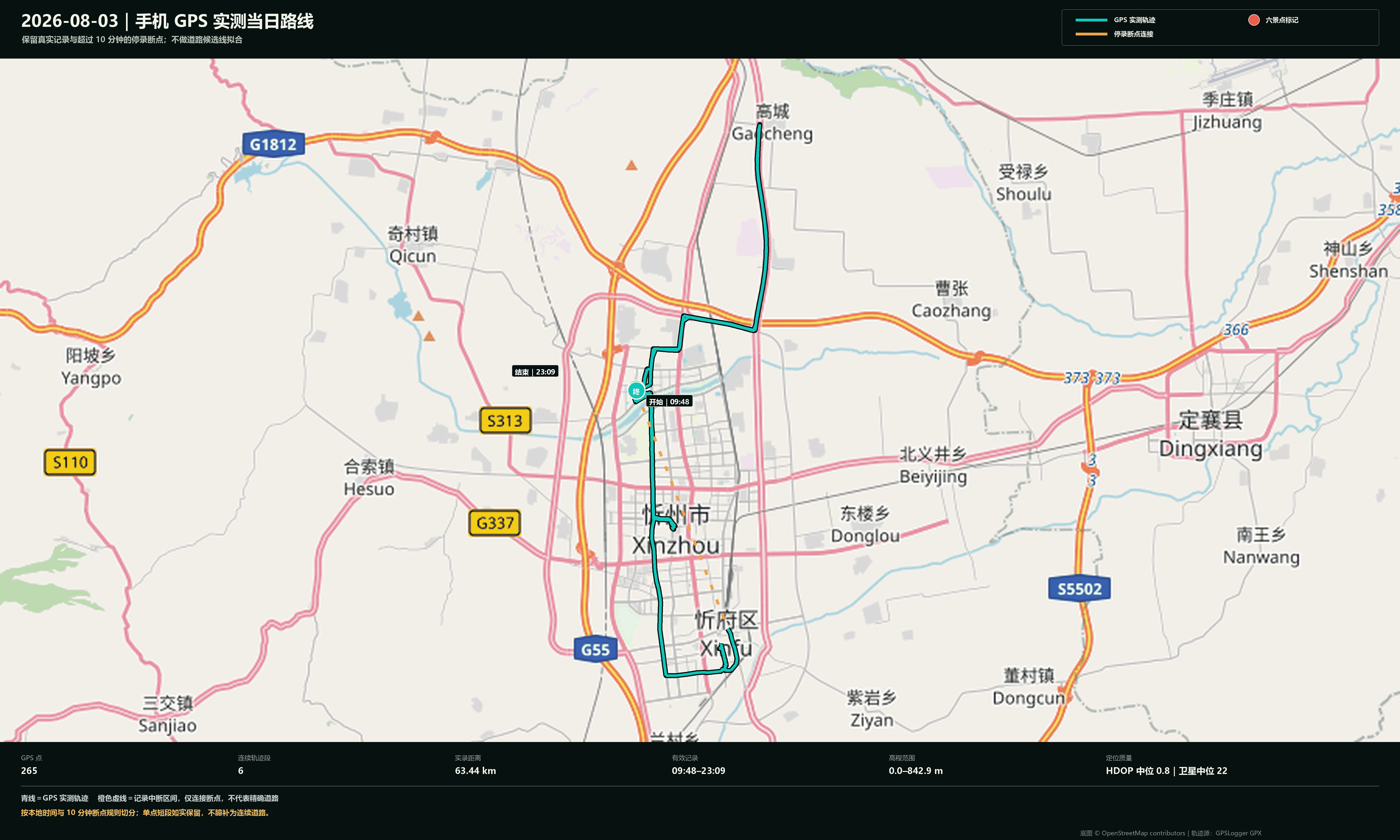1400x840 pixels.
Task: Click the 三交镇 Sanjiao place label
Action: (168, 714)
